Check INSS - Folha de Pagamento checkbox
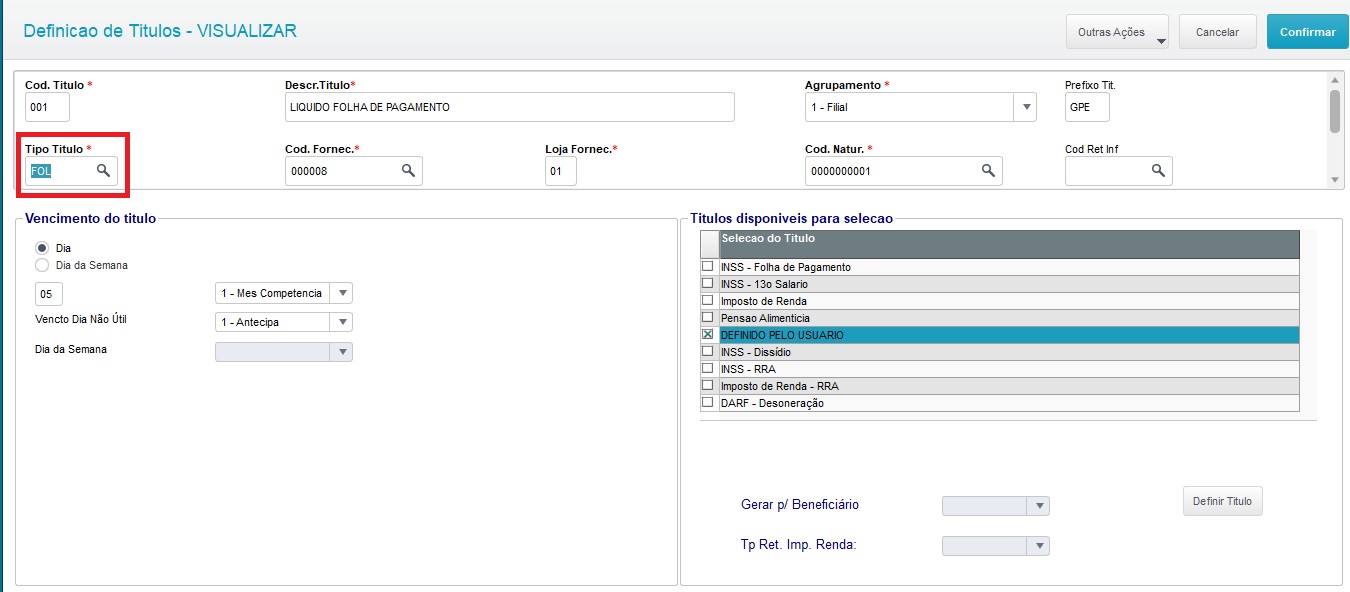1350x592 pixels. pos(708,267)
